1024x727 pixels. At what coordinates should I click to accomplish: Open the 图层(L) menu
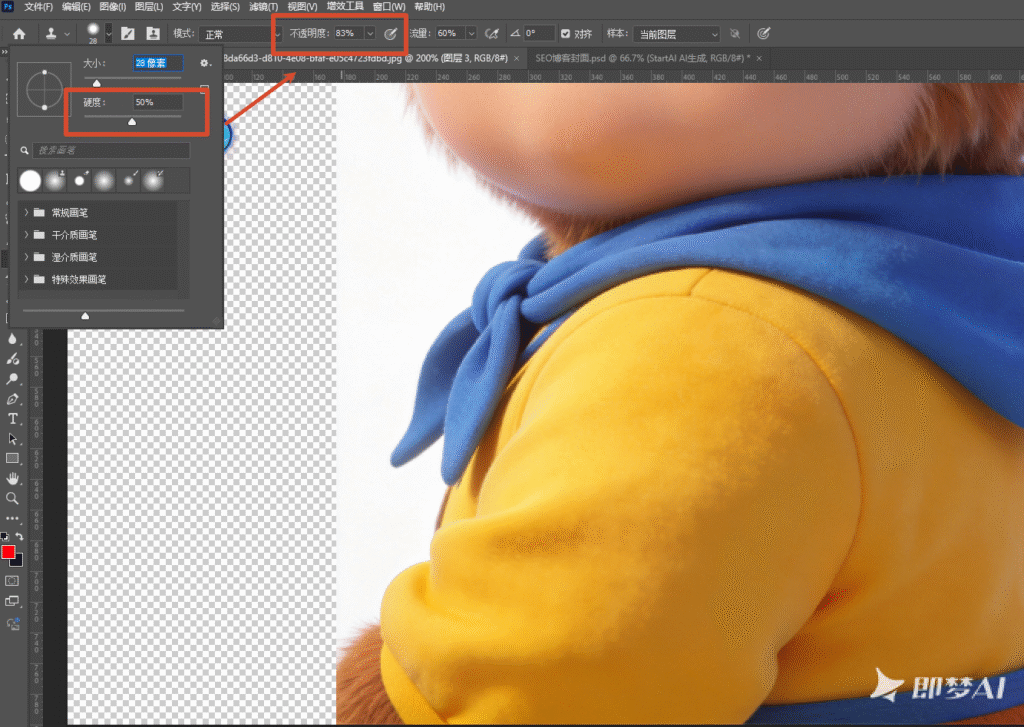click(x=149, y=7)
